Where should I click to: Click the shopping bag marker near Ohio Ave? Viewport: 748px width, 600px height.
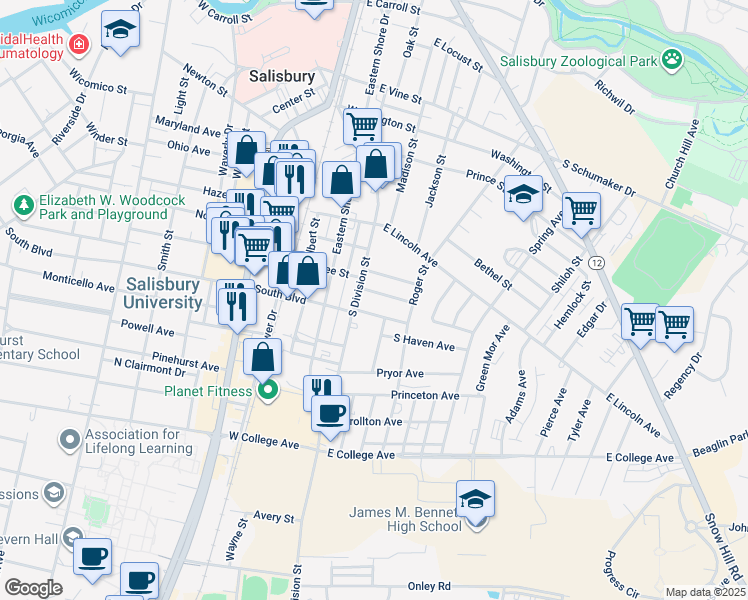point(247,152)
